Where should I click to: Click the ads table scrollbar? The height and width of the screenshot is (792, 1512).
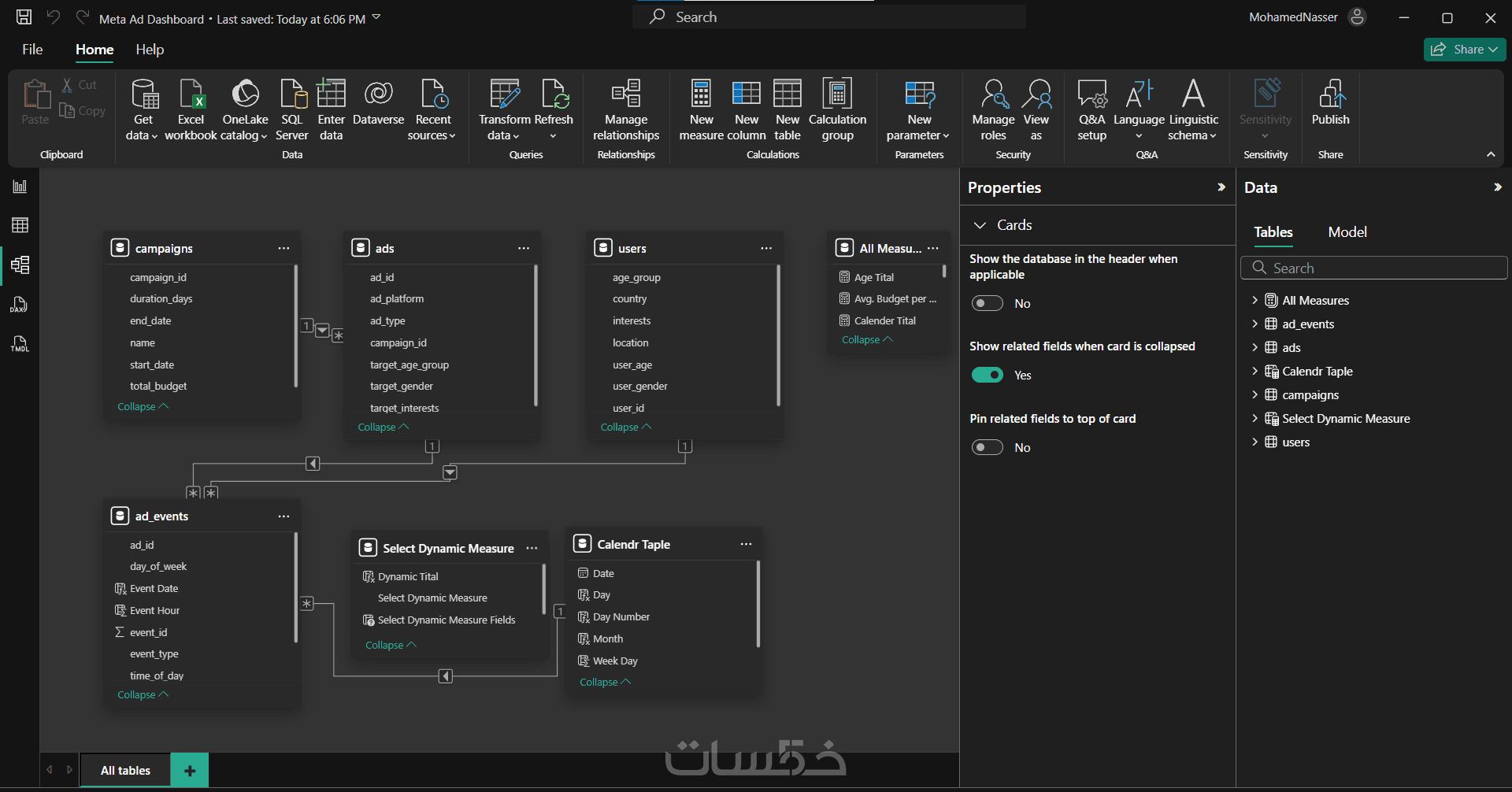pos(535,335)
